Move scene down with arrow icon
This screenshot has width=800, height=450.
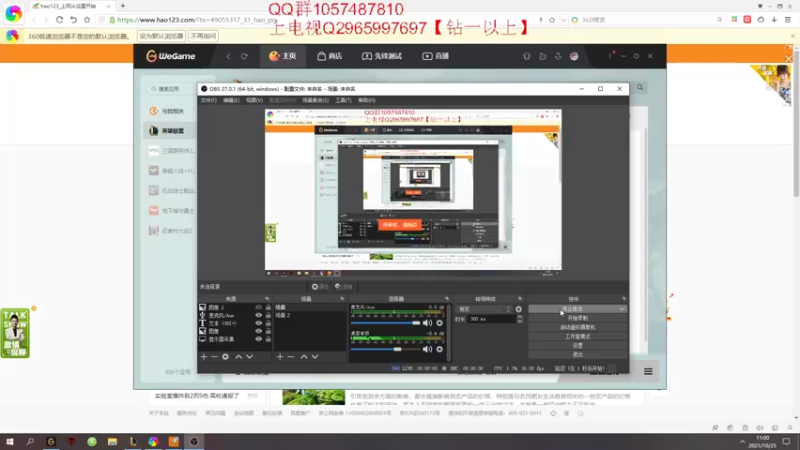315,357
